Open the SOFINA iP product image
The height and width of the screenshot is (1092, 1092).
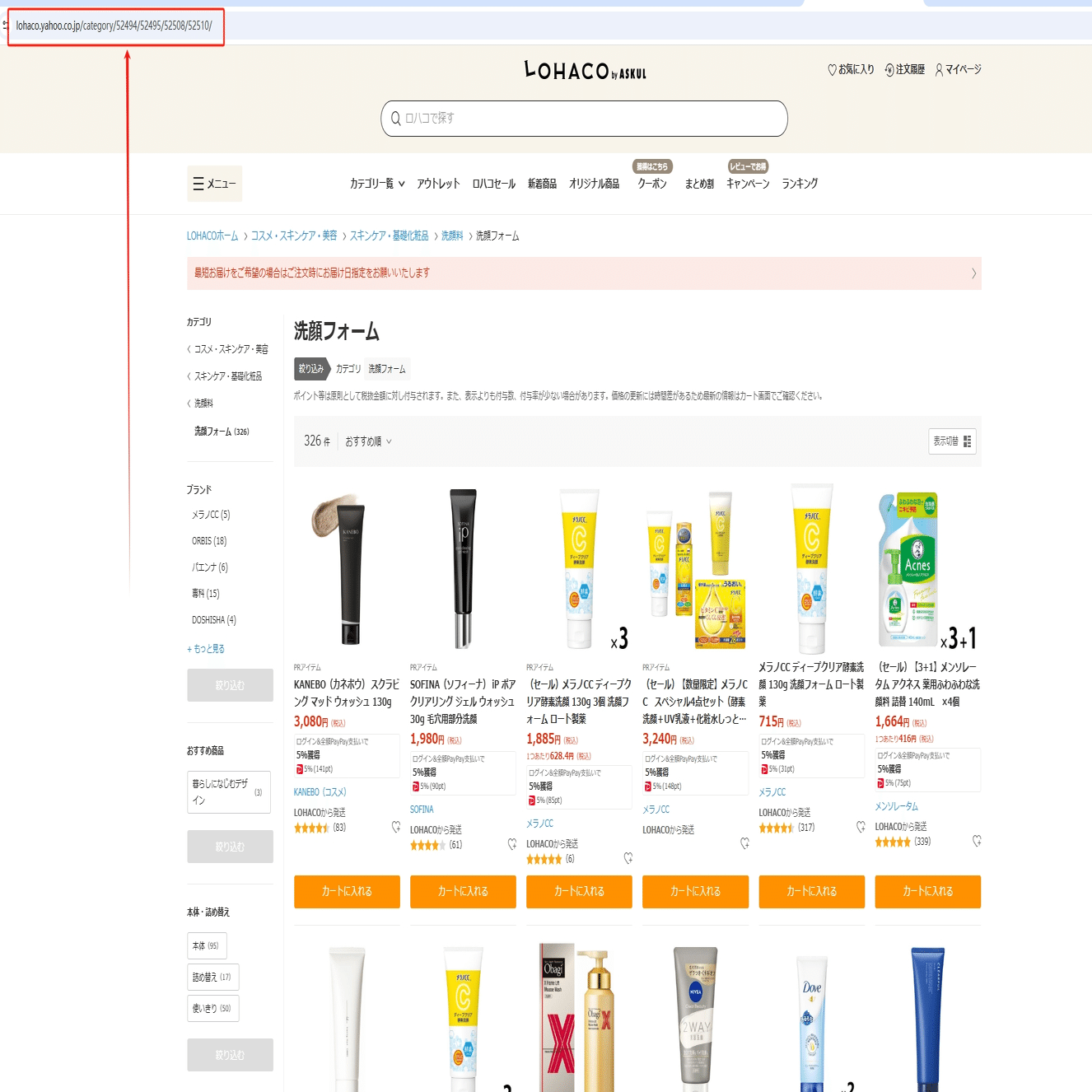pos(463,568)
